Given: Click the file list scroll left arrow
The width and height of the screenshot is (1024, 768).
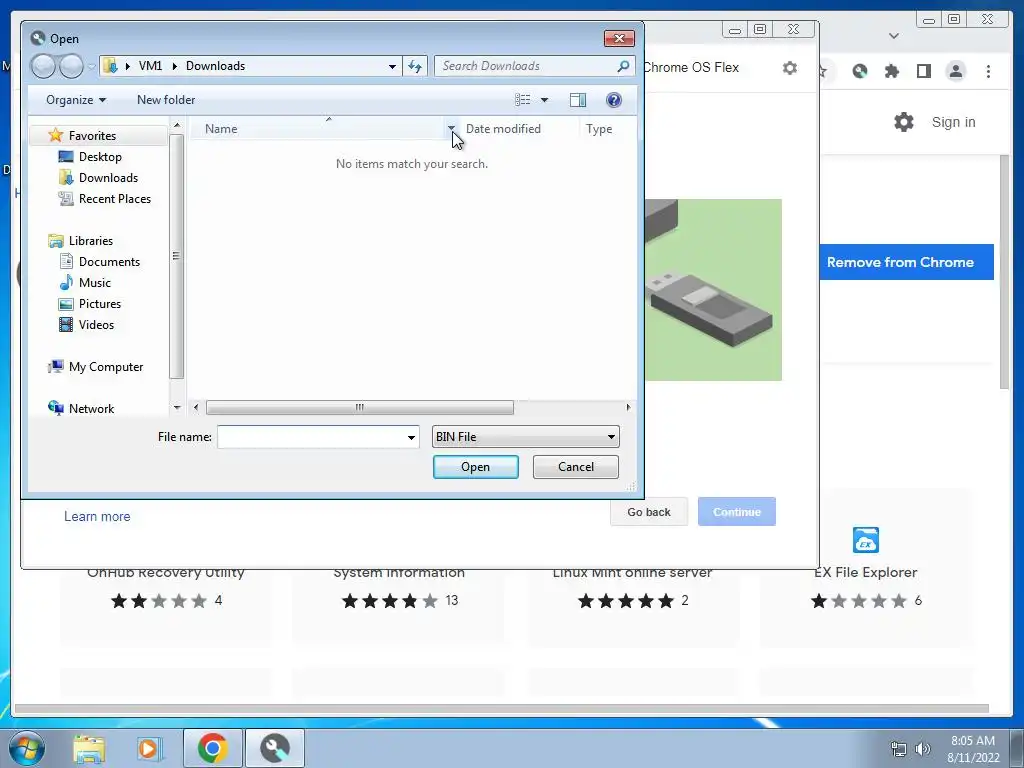Looking at the screenshot, I should (196, 408).
